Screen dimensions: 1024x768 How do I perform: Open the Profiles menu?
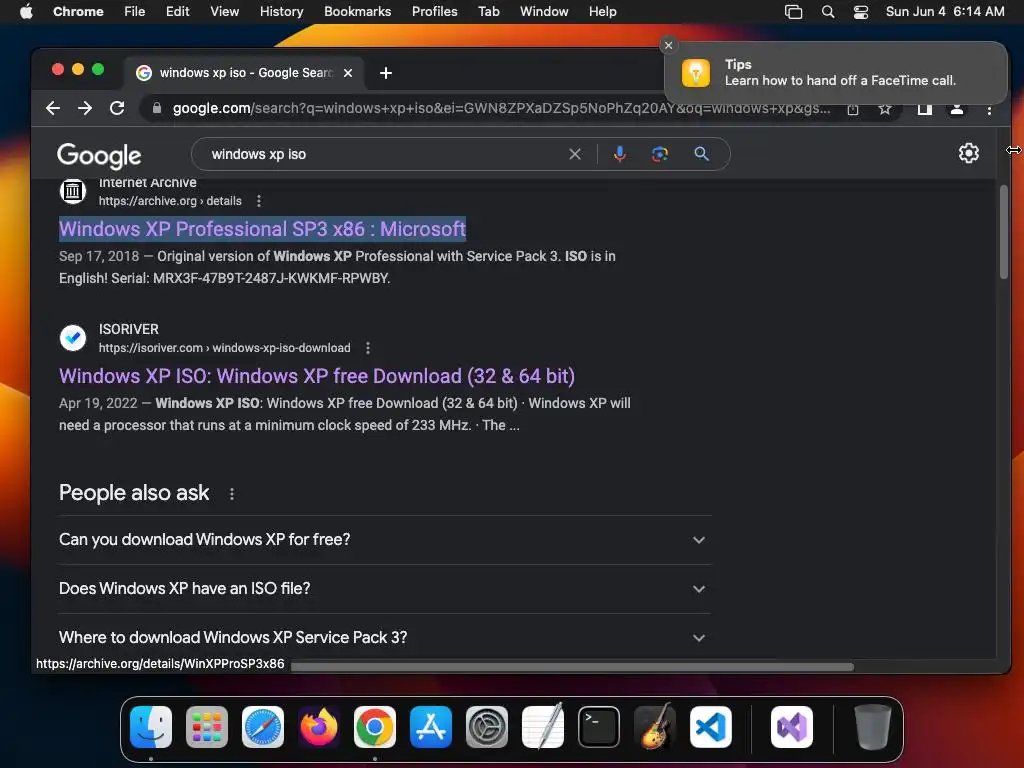click(434, 12)
